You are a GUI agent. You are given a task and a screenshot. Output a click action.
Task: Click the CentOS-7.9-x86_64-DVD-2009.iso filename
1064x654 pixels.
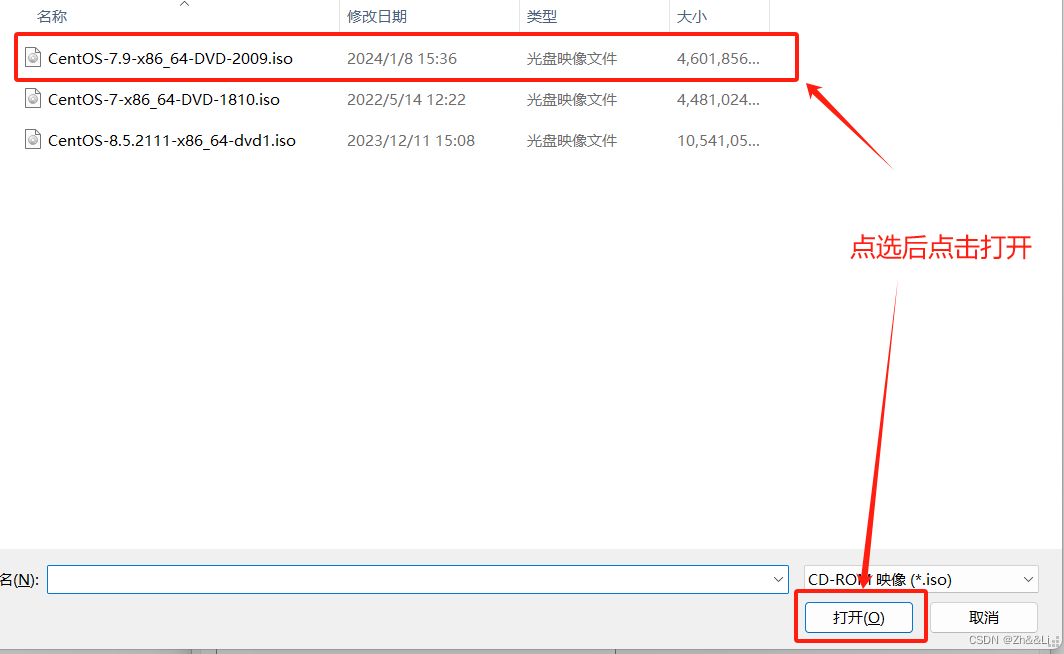tap(170, 58)
